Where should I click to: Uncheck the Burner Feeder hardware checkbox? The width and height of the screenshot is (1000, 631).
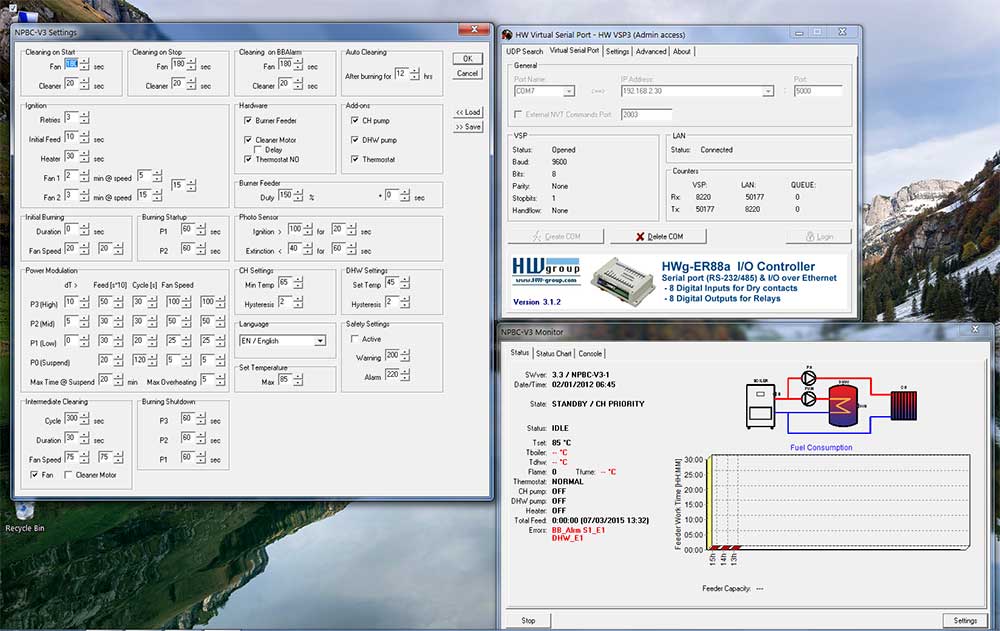tap(248, 120)
